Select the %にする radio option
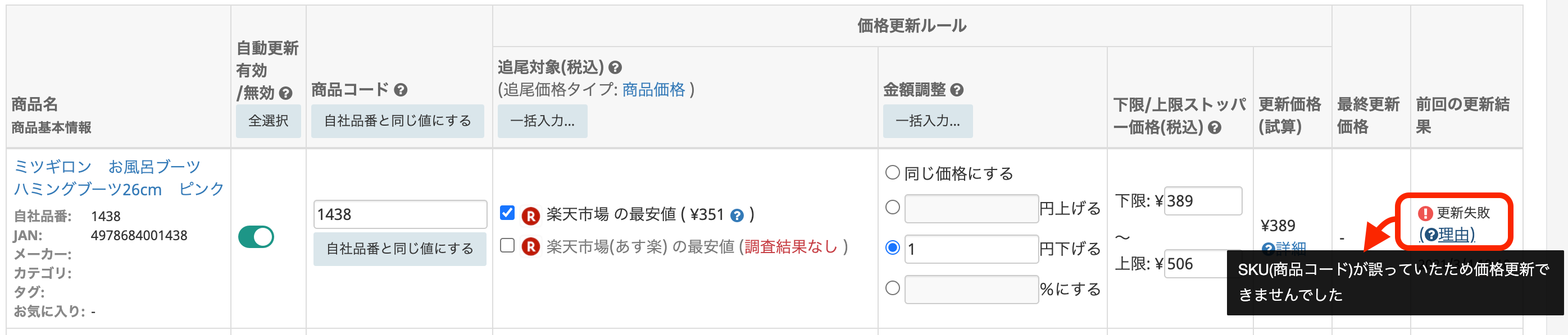Image resolution: width=1568 pixels, height=335 pixels. click(892, 288)
